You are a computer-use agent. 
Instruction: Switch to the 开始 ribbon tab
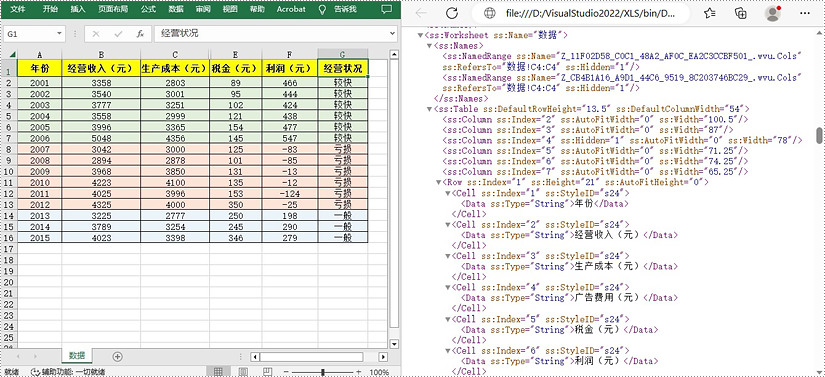(51, 9)
